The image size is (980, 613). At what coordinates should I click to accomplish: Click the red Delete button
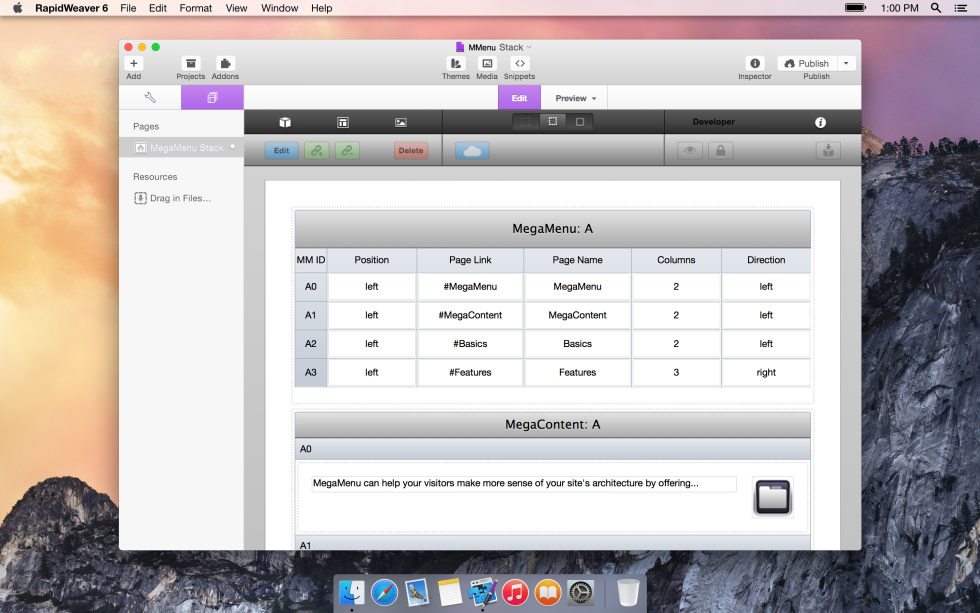411,151
